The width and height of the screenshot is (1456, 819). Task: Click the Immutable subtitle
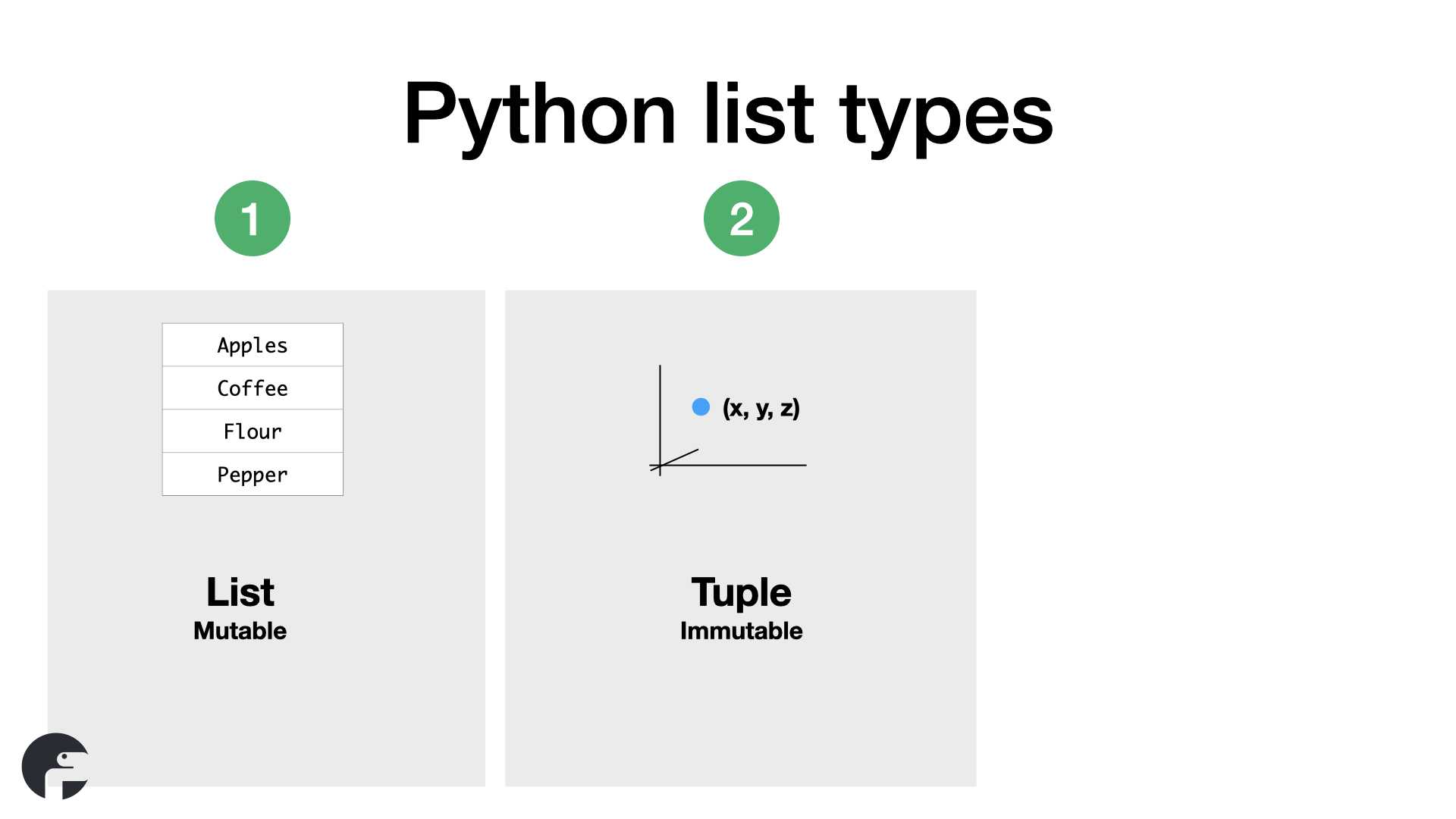coord(741,631)
